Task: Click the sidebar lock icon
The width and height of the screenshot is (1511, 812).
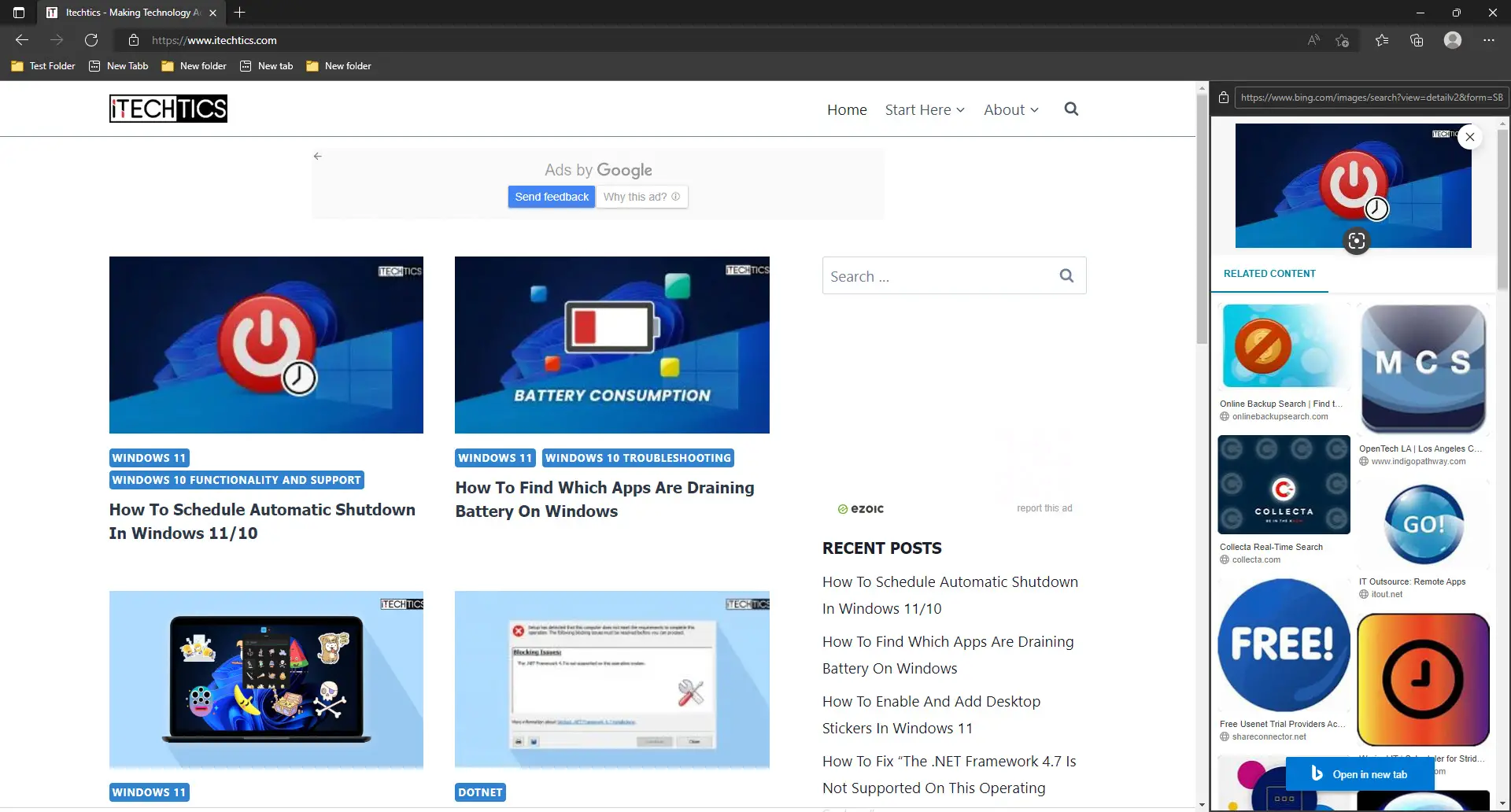Action: click(x=1224, y=98)
